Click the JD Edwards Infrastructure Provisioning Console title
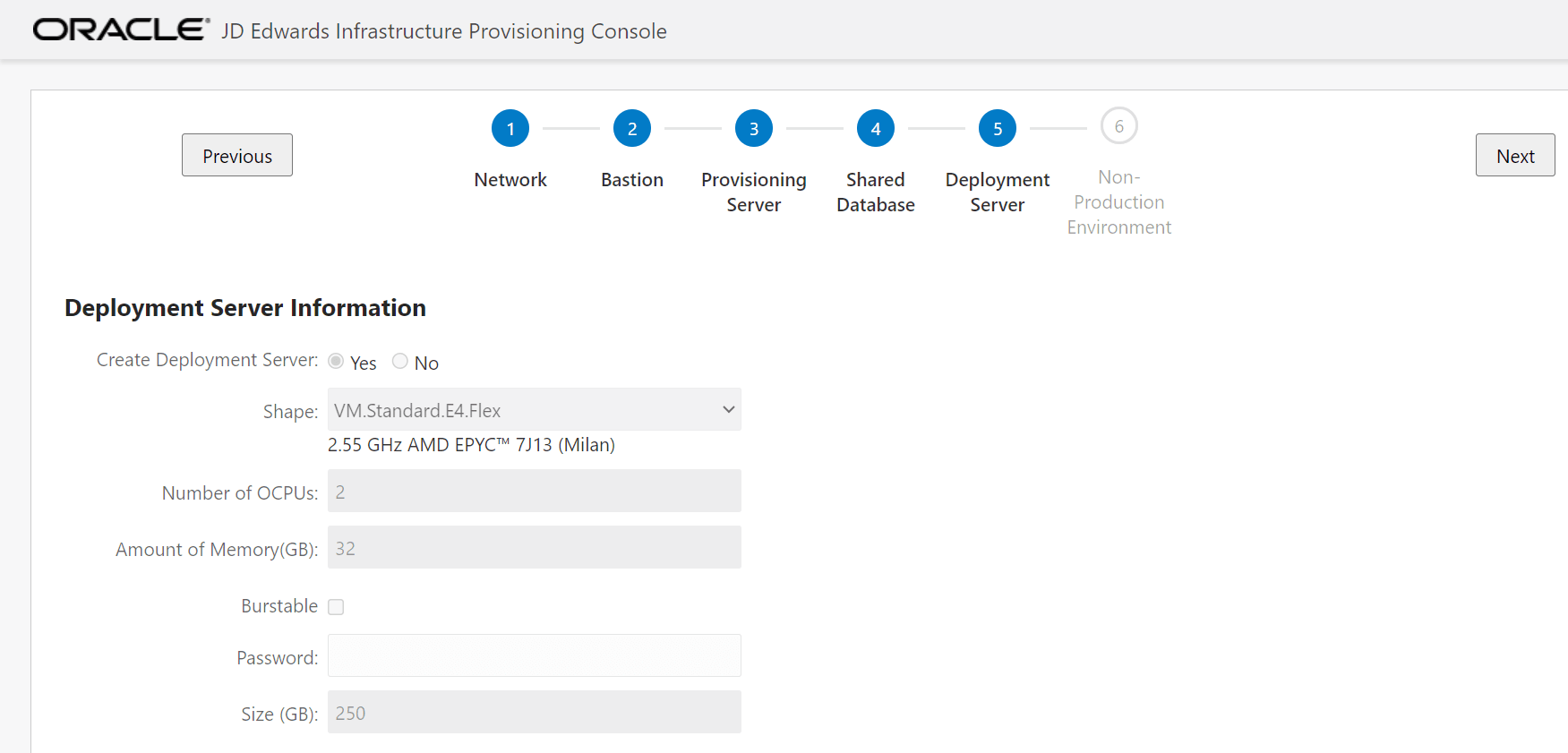The width and height of the screenshot is (1568, 753). coord(444,31)
